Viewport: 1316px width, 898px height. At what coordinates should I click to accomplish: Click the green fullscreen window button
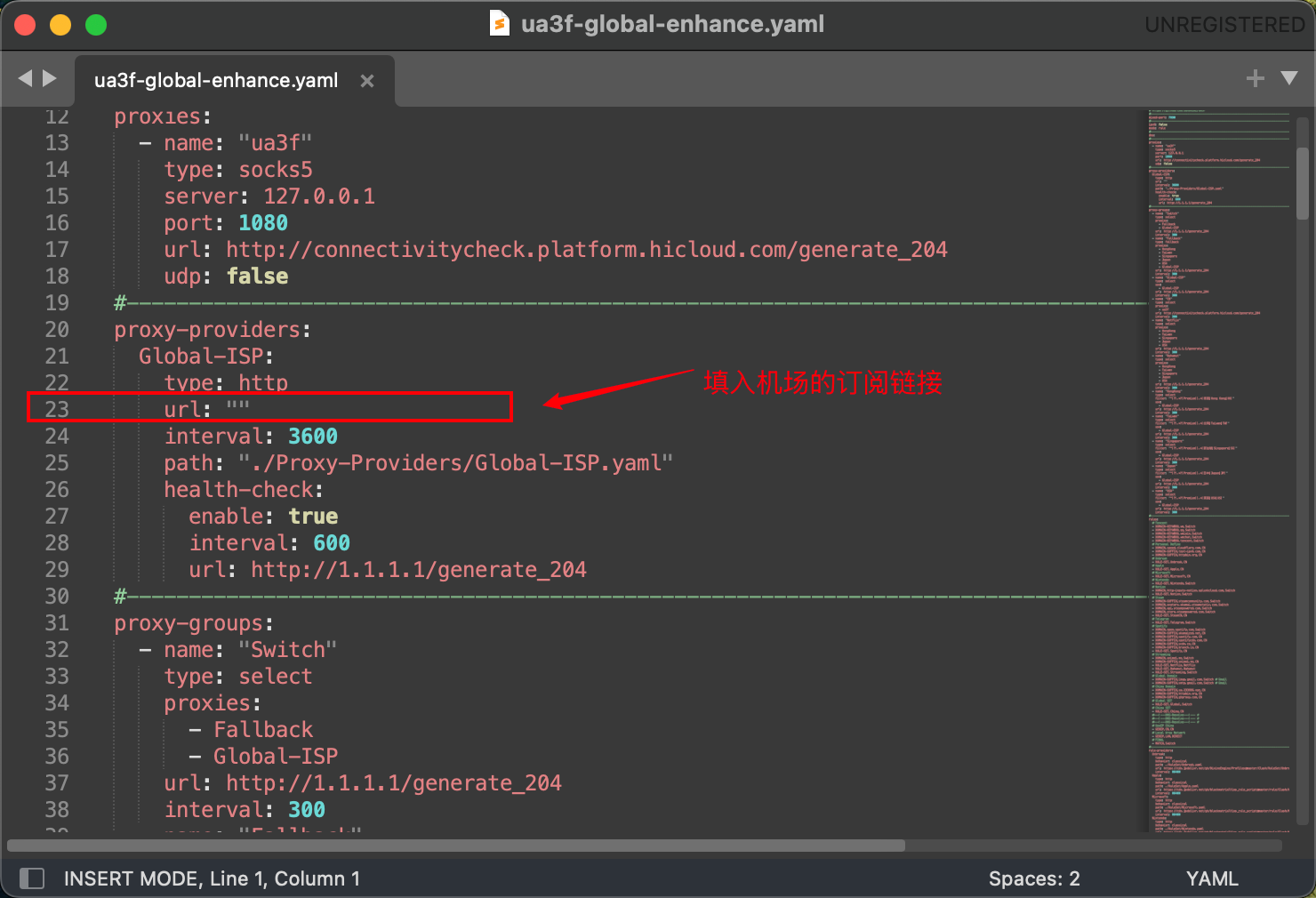point(96,25)
